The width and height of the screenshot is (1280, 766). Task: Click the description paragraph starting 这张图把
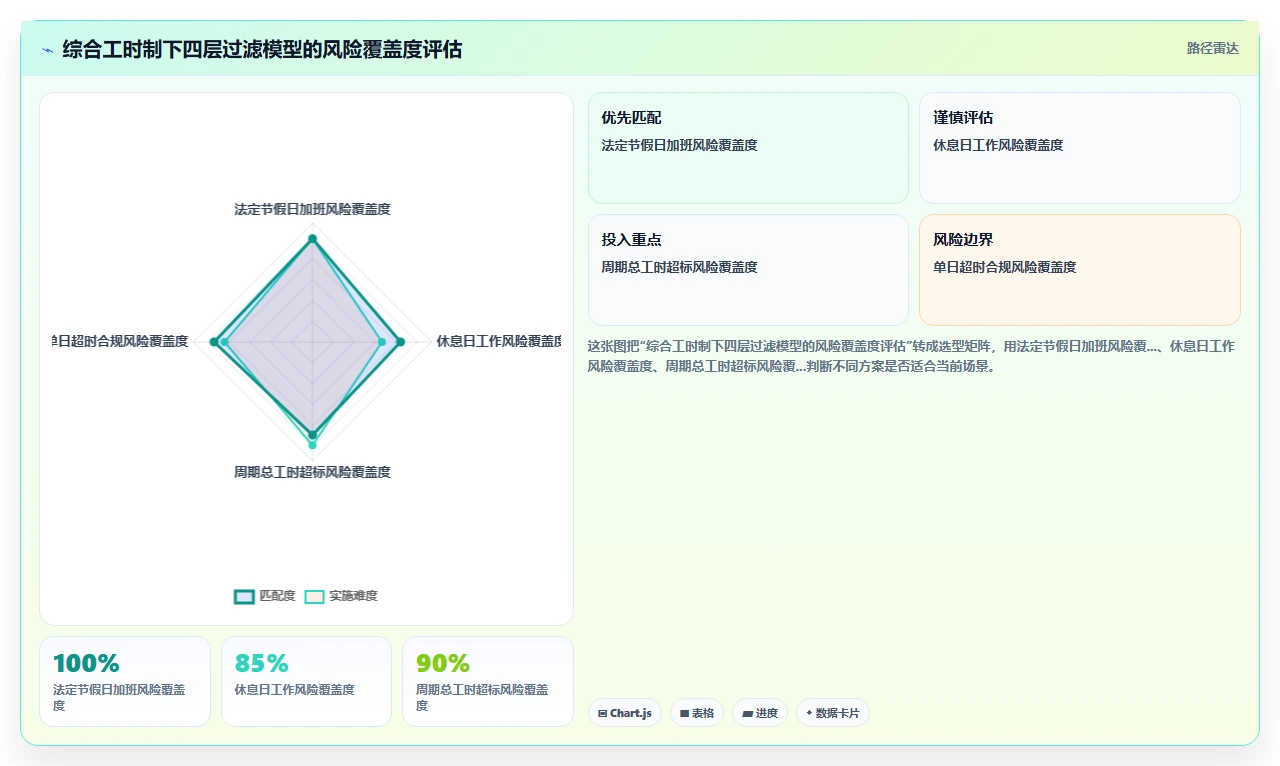coord(912,356)
